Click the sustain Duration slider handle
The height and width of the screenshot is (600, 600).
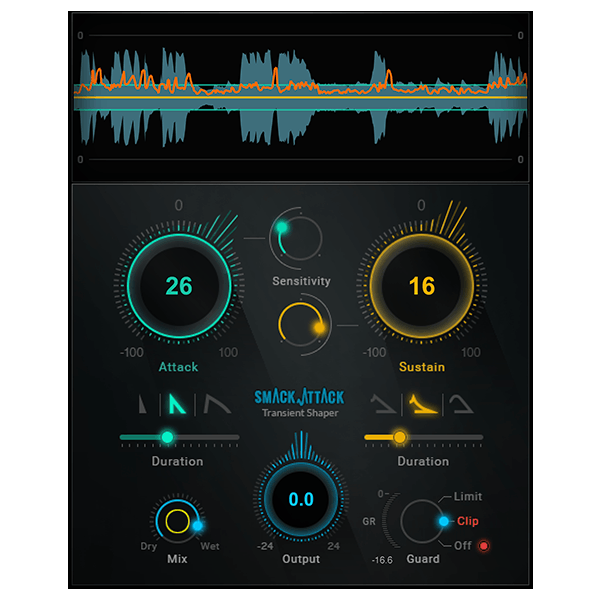[x=400, y=437]
